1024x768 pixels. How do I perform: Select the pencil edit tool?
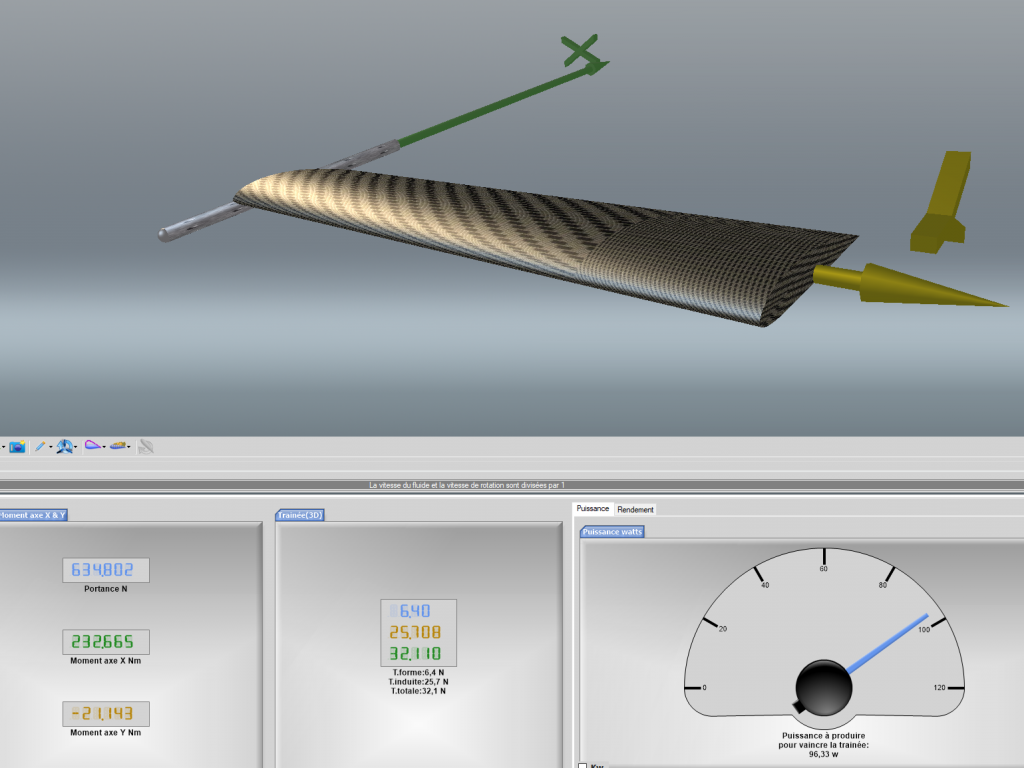click(x=40, y=447)
